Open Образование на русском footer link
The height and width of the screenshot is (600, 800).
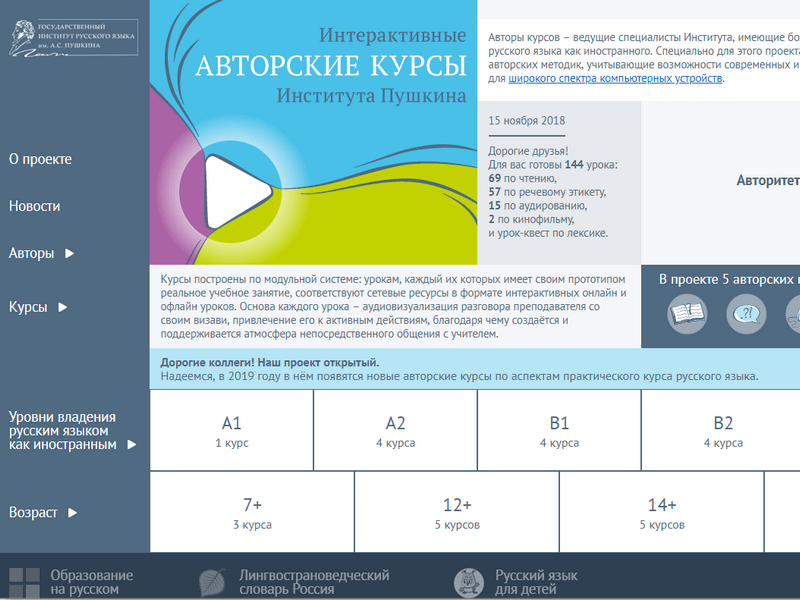coord(92,582)
